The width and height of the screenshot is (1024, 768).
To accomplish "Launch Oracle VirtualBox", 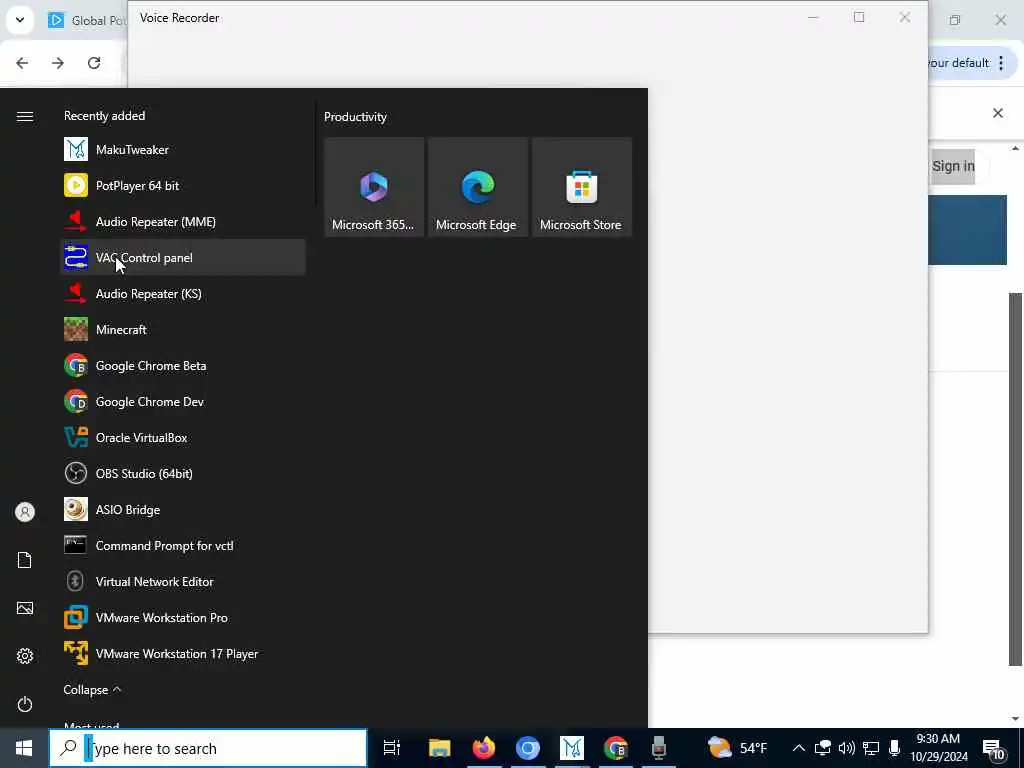I will coord(183,438).
